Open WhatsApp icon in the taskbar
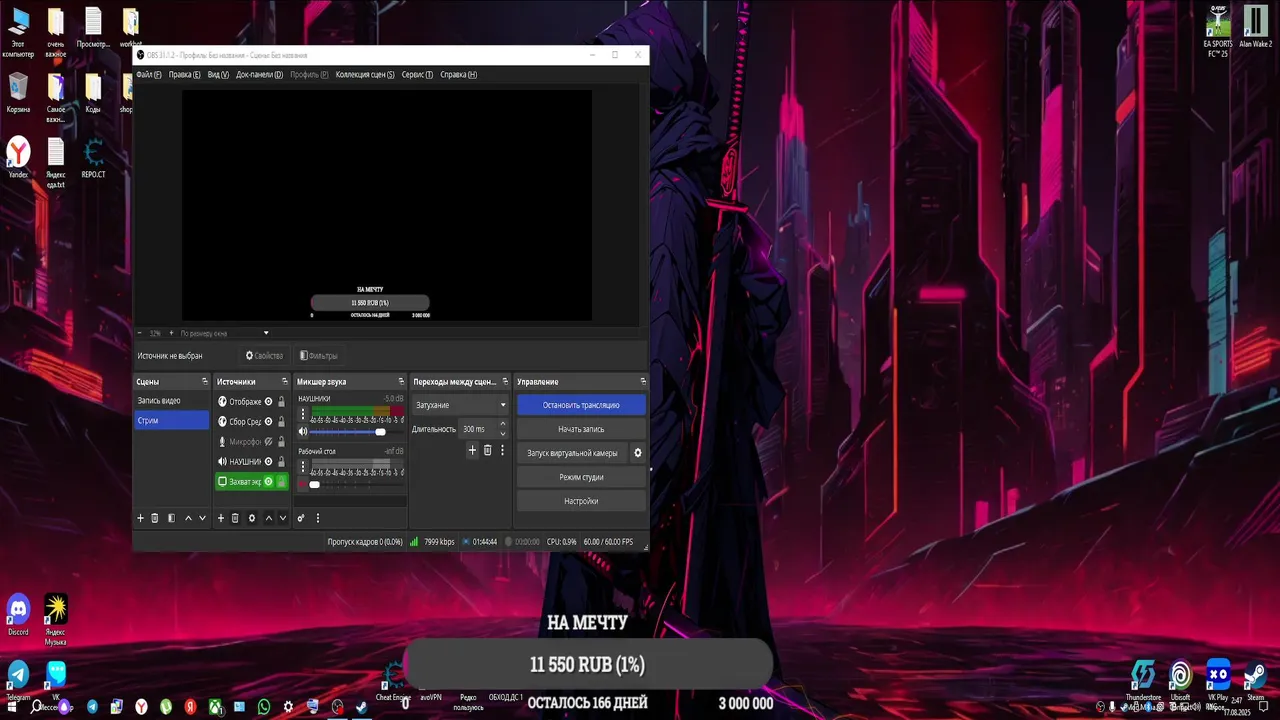The height and width of the screenshot is (720, 1280). 264,707
